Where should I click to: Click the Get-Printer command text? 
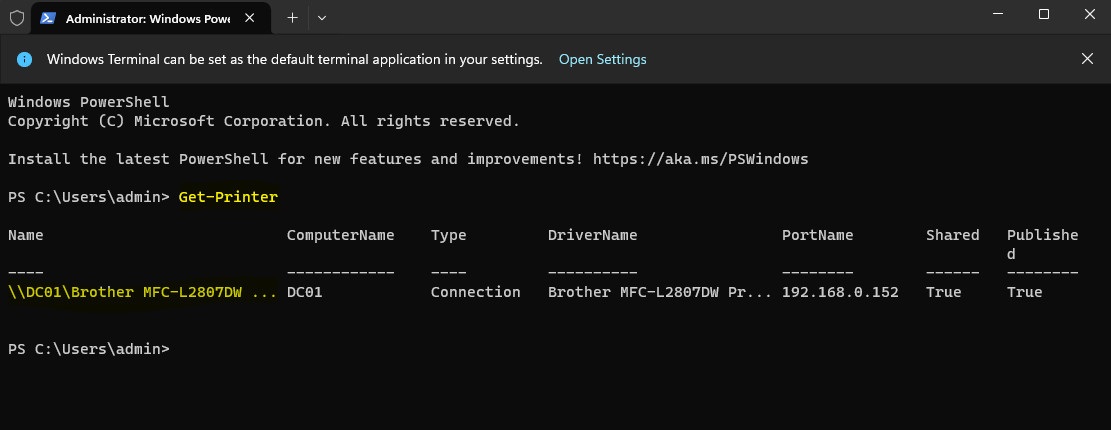pos(228,197)
